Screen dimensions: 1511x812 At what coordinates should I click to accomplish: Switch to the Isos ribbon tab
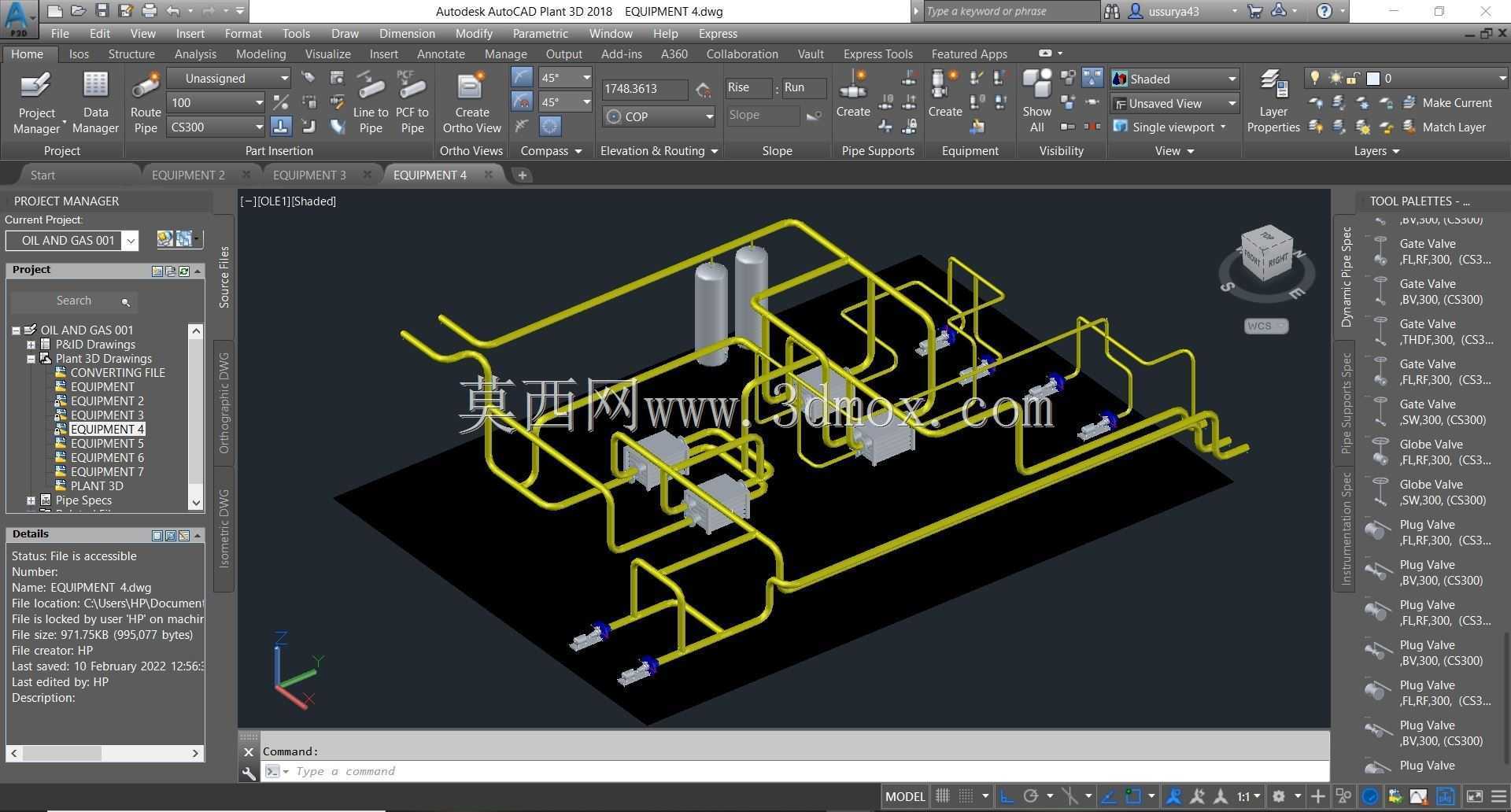[x=79, y=54]
